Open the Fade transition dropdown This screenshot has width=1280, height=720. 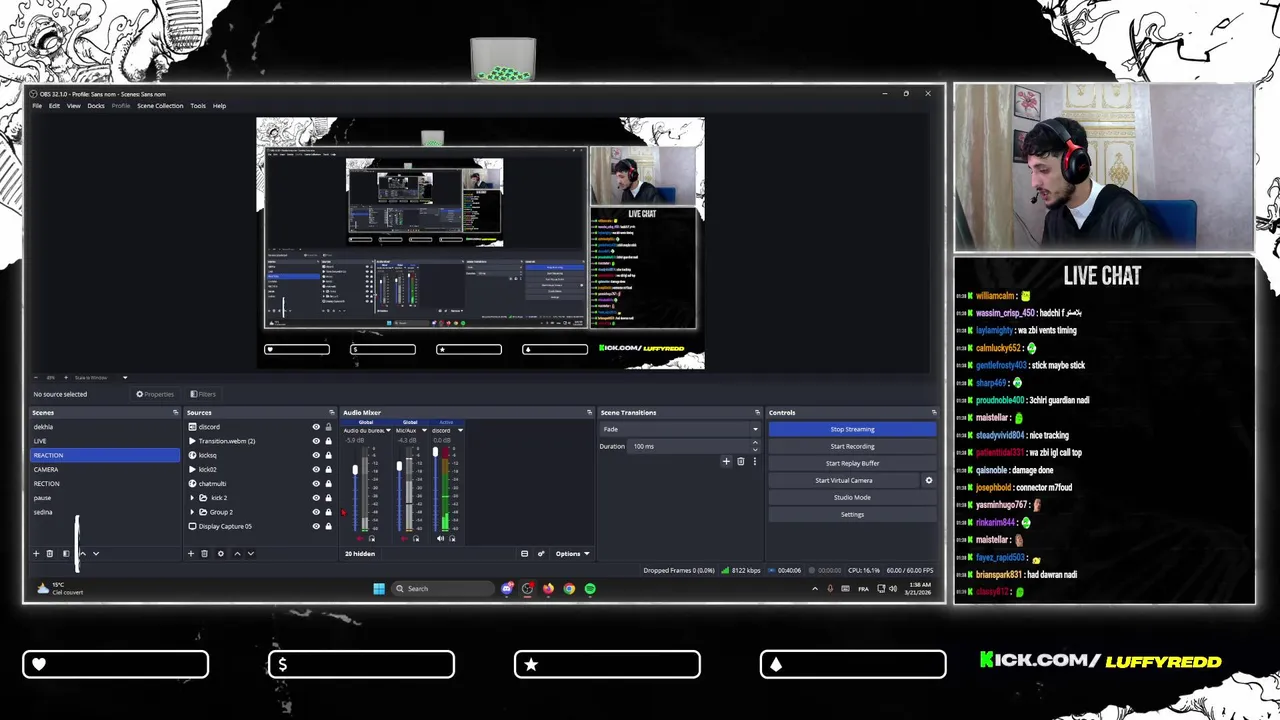click(680, 429)
